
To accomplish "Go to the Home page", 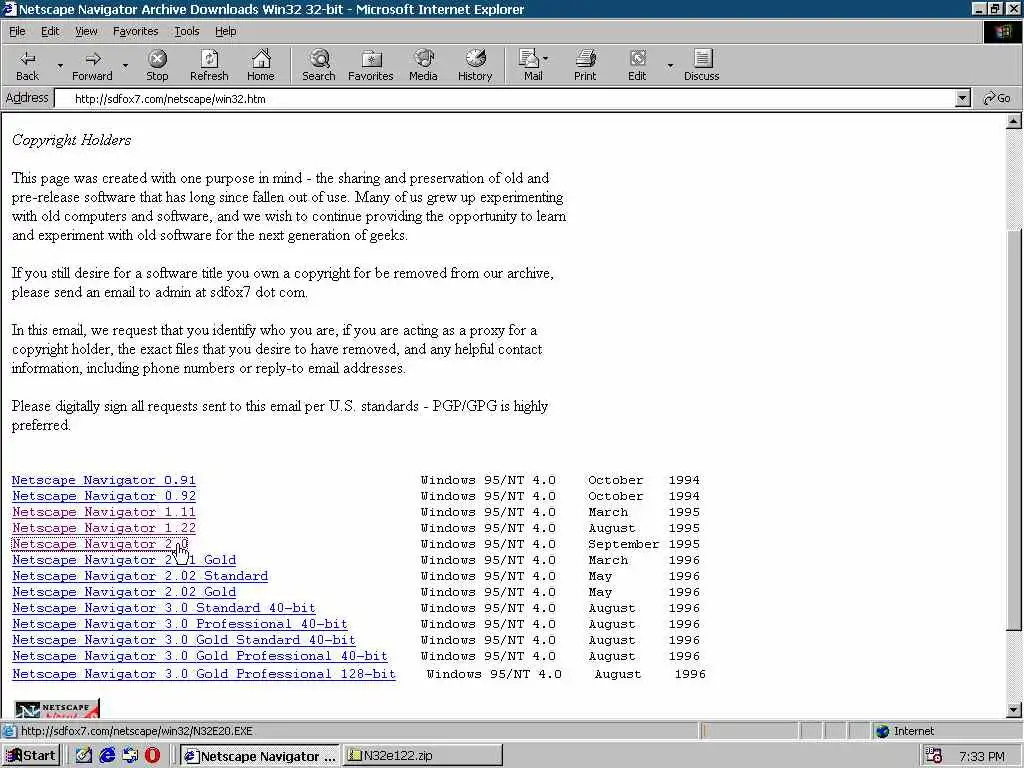I will point(261,65).
